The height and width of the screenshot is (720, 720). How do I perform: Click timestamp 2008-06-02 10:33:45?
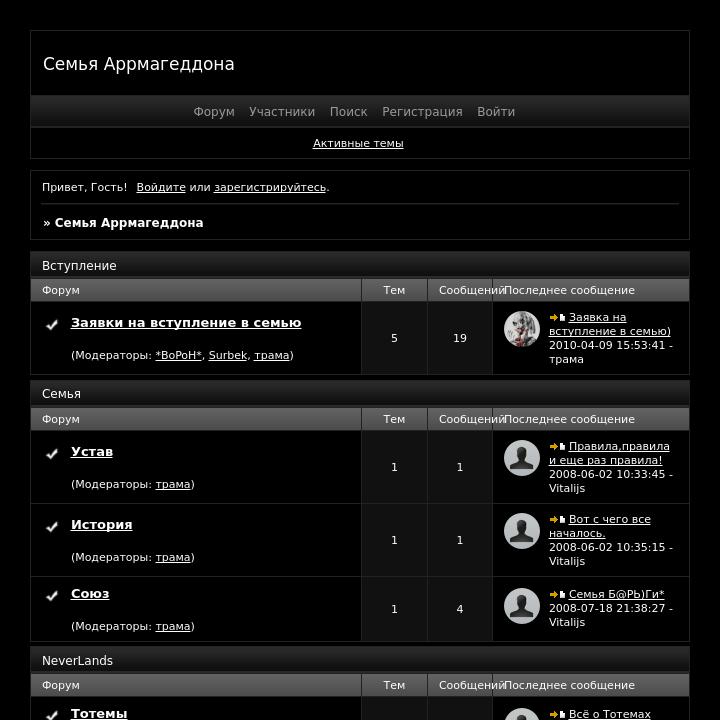coord(607,474)
